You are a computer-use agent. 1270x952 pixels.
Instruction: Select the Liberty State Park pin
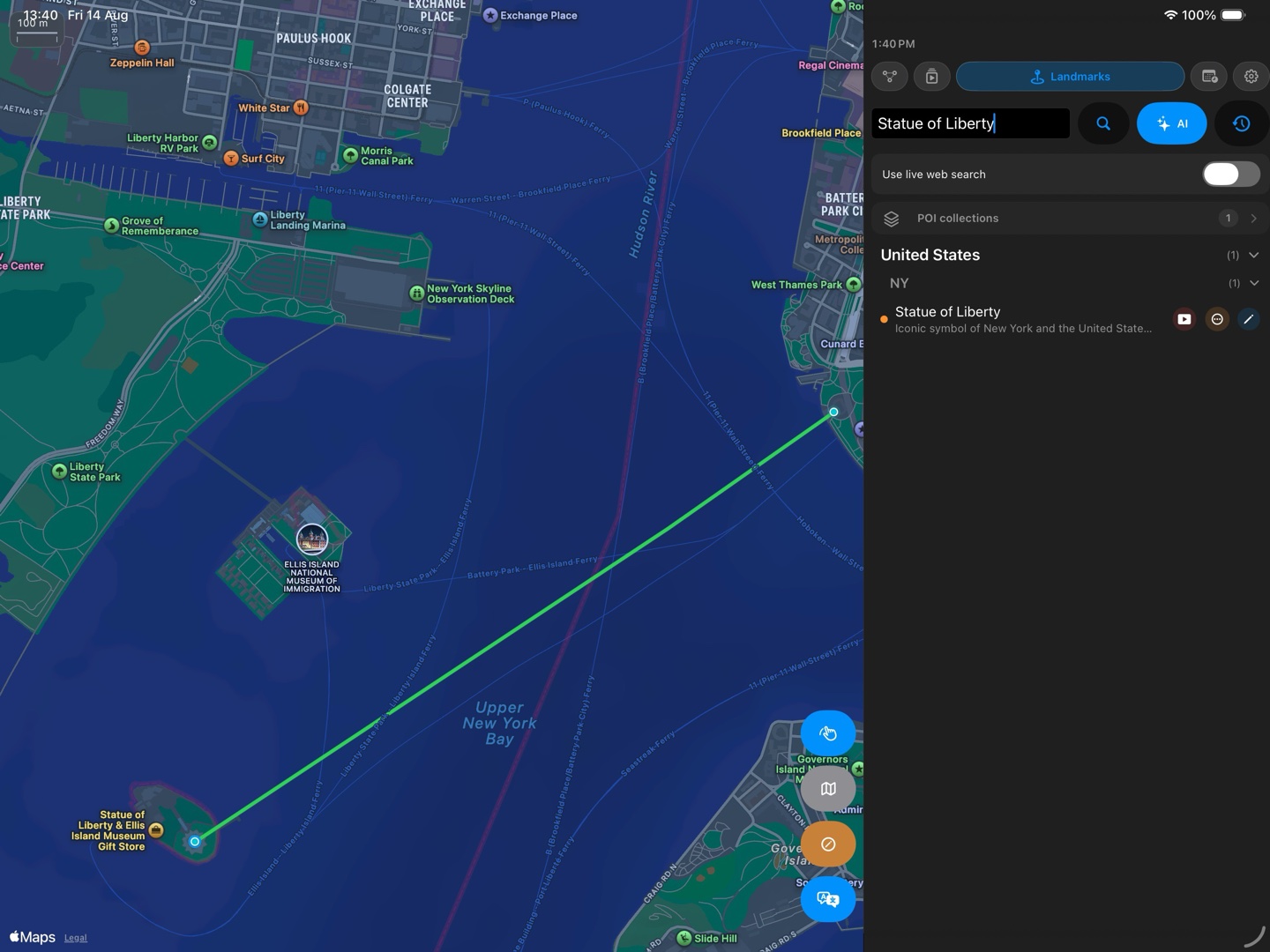[x=60, y=471]
